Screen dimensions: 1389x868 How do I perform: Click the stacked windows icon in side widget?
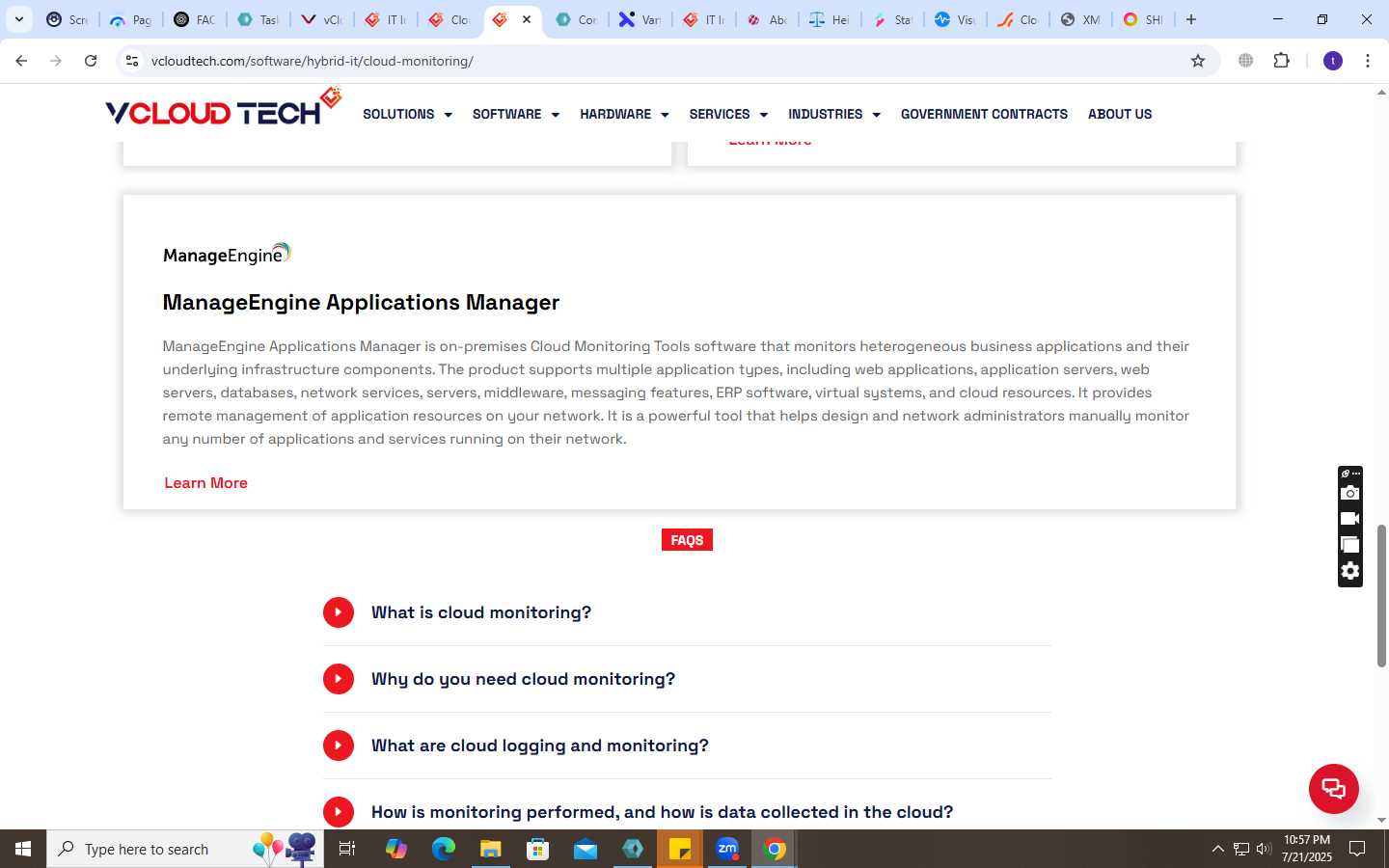tap(1350, 545)
